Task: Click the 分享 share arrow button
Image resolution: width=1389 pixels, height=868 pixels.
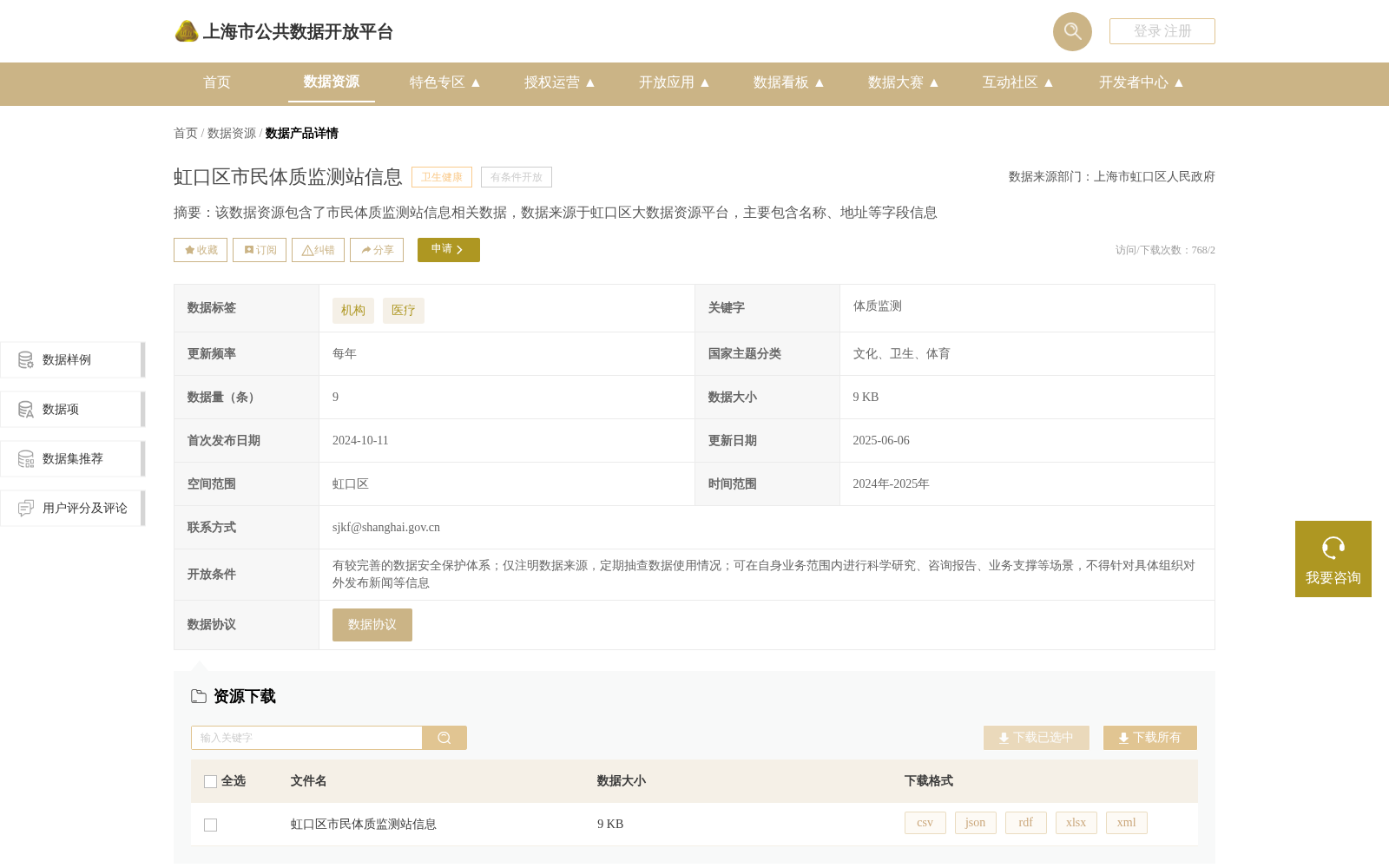Action: 377,250
